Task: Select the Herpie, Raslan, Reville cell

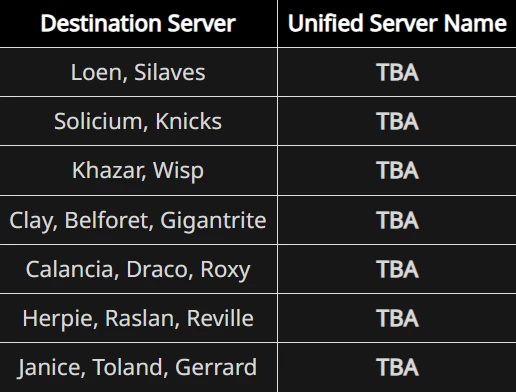Action: (138, 318)
